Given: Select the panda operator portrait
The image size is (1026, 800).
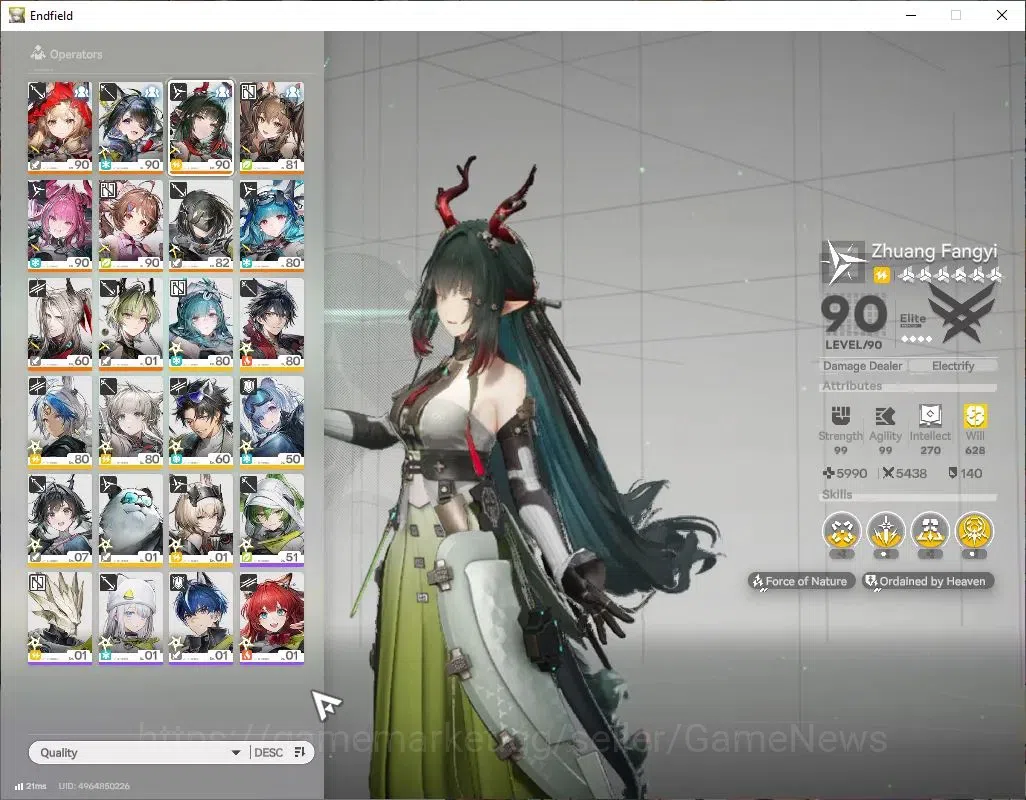Looking at the screenshot, I should [130, 519].
